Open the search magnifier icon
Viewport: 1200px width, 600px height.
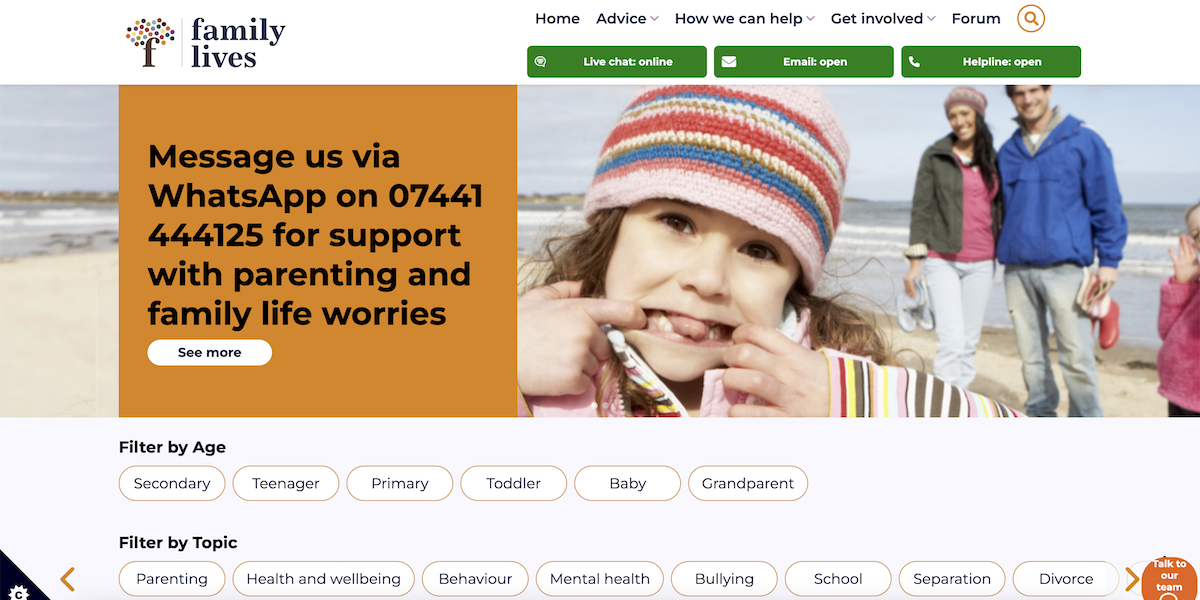1030,18
